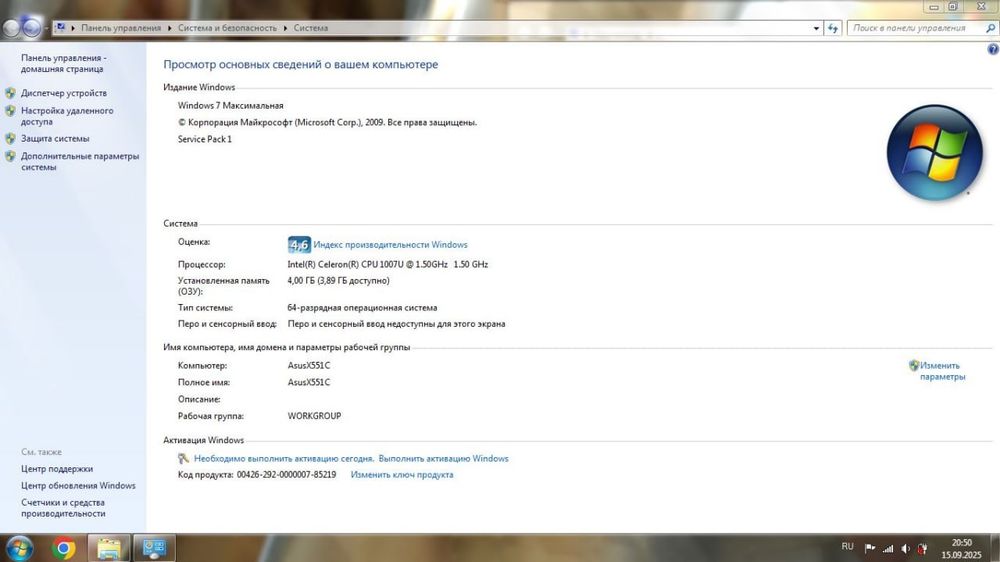Click the activation keys icon
Viewport: 1000px width, 562px height.
pyautogui.click(x=184, y=459)
